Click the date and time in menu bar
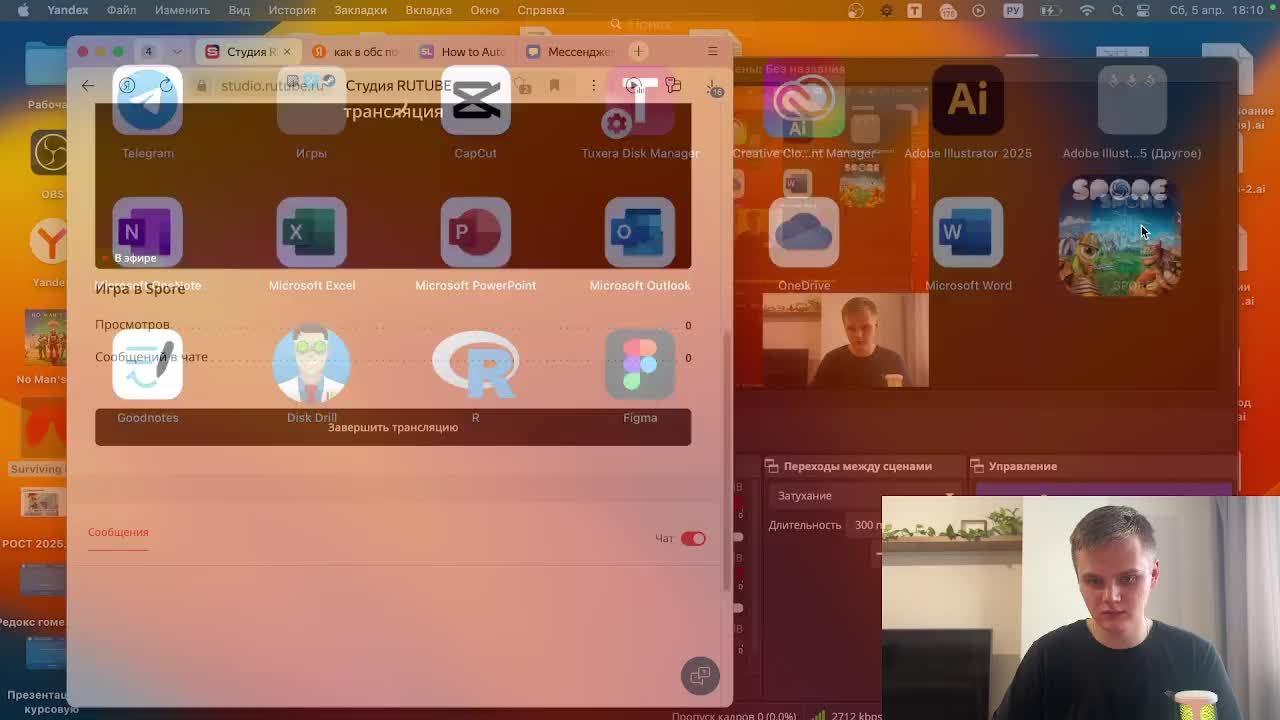Image resolution: width=1280 pixels, height=720 pixels. pos(1216,10)
